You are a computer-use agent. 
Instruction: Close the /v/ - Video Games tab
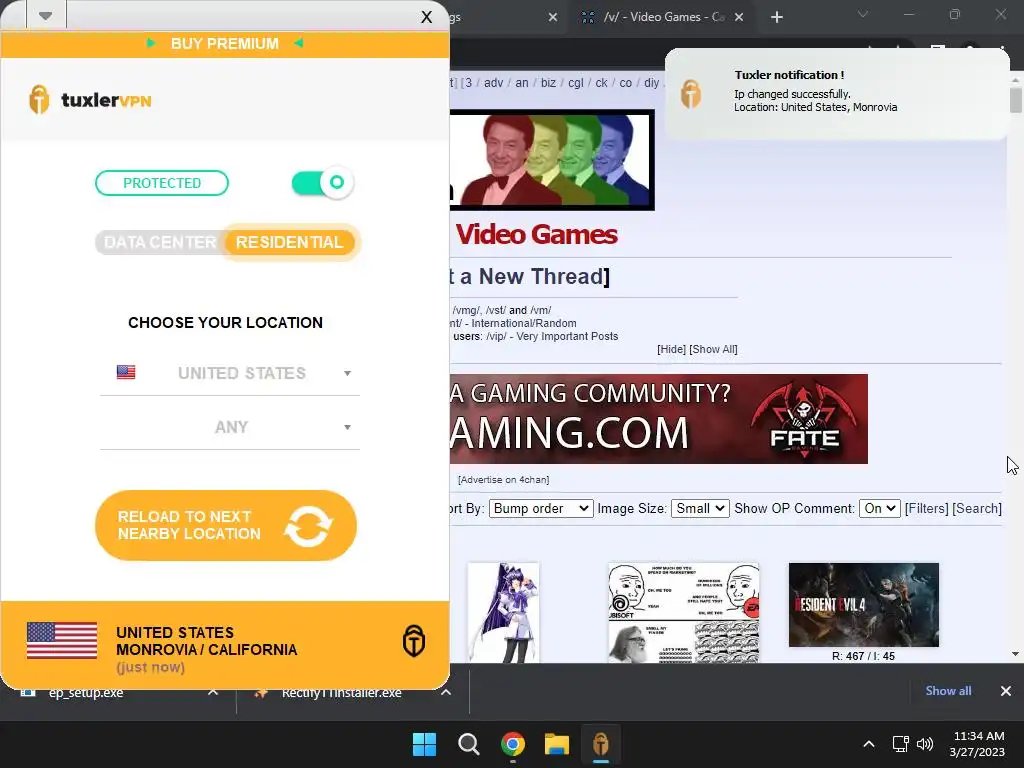pyautogui.click(x=739, y=17)
